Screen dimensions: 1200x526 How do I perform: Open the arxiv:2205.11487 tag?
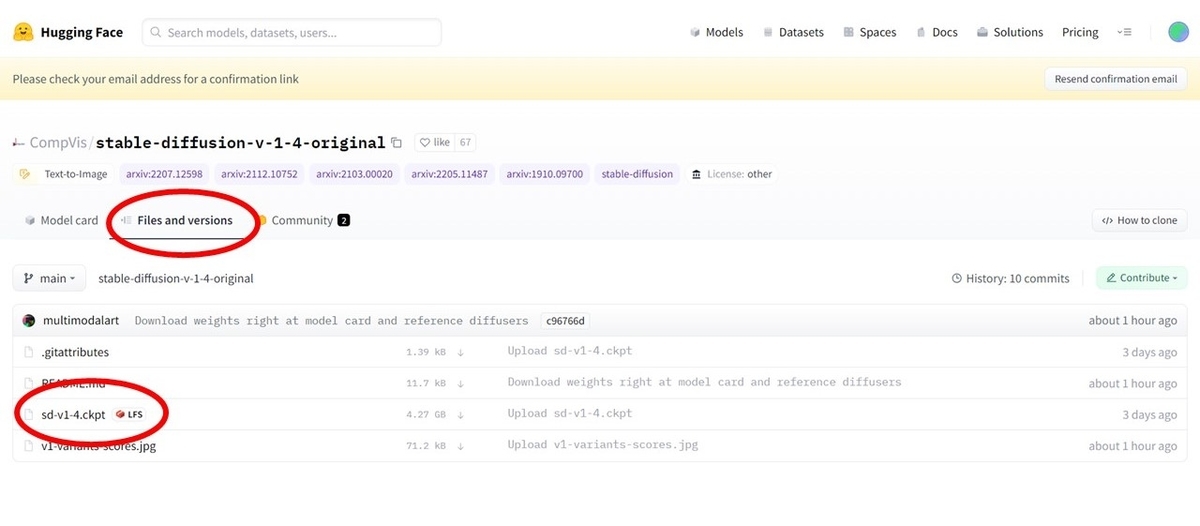click(x=449, y=174)
